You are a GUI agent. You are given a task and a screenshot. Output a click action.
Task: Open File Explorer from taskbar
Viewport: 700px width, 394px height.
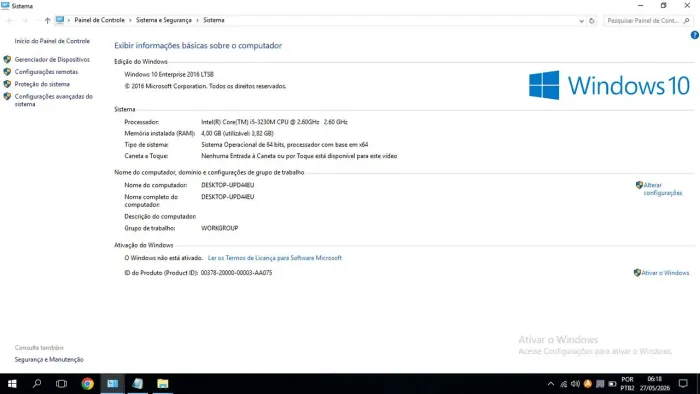(x=162, y=383)
